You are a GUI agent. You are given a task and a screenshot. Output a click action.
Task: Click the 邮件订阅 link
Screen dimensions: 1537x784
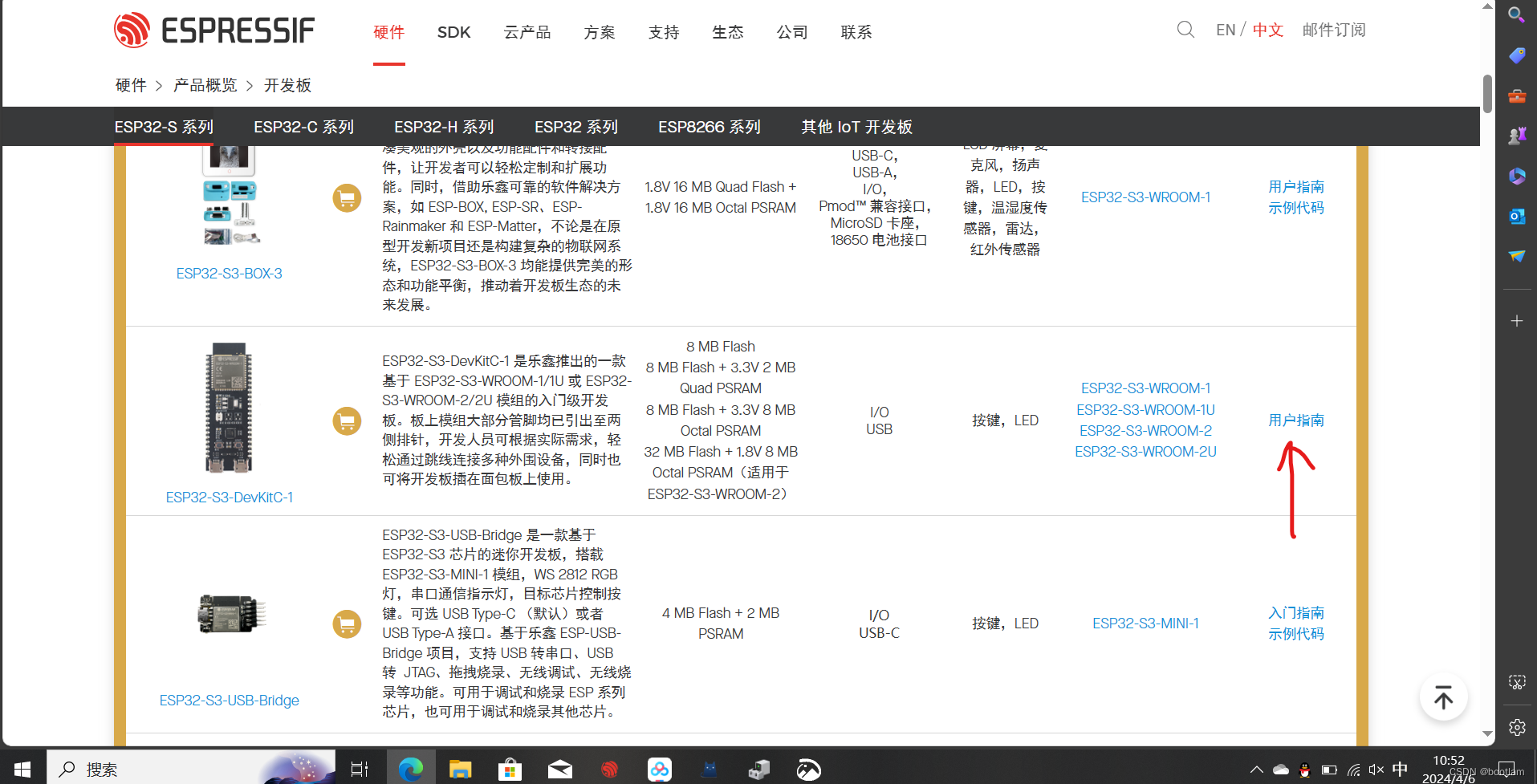pos(1334,30)
